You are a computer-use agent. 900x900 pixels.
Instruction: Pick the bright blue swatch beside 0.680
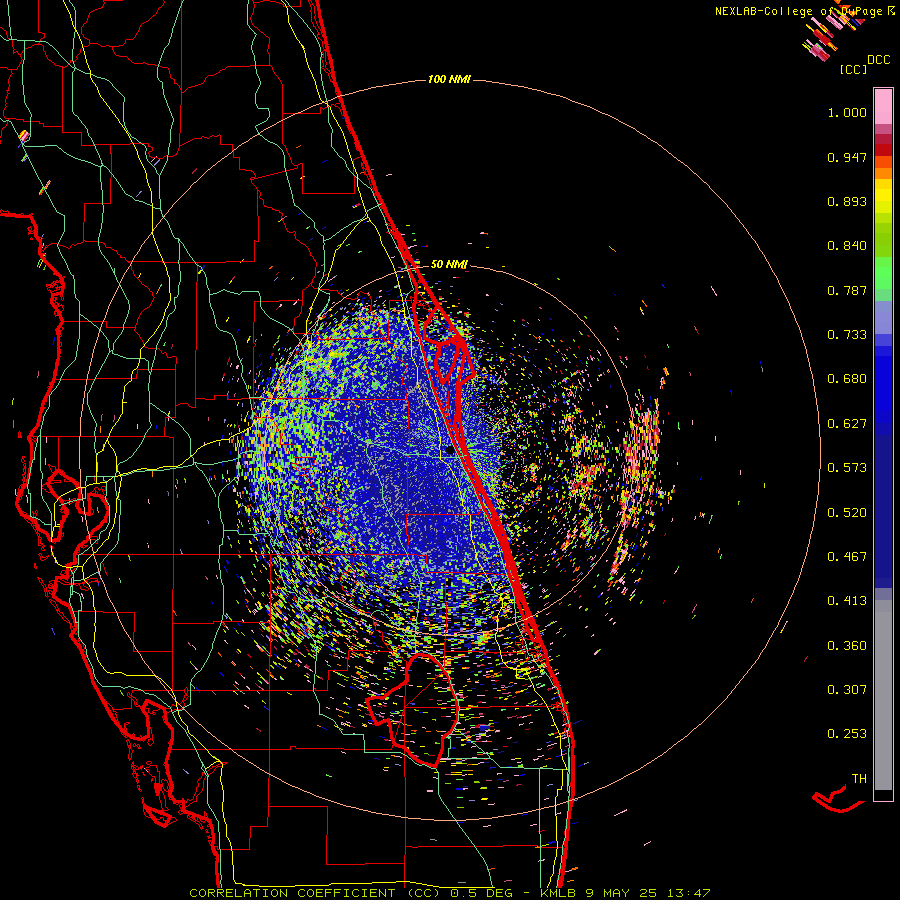[x=883, y=385]
